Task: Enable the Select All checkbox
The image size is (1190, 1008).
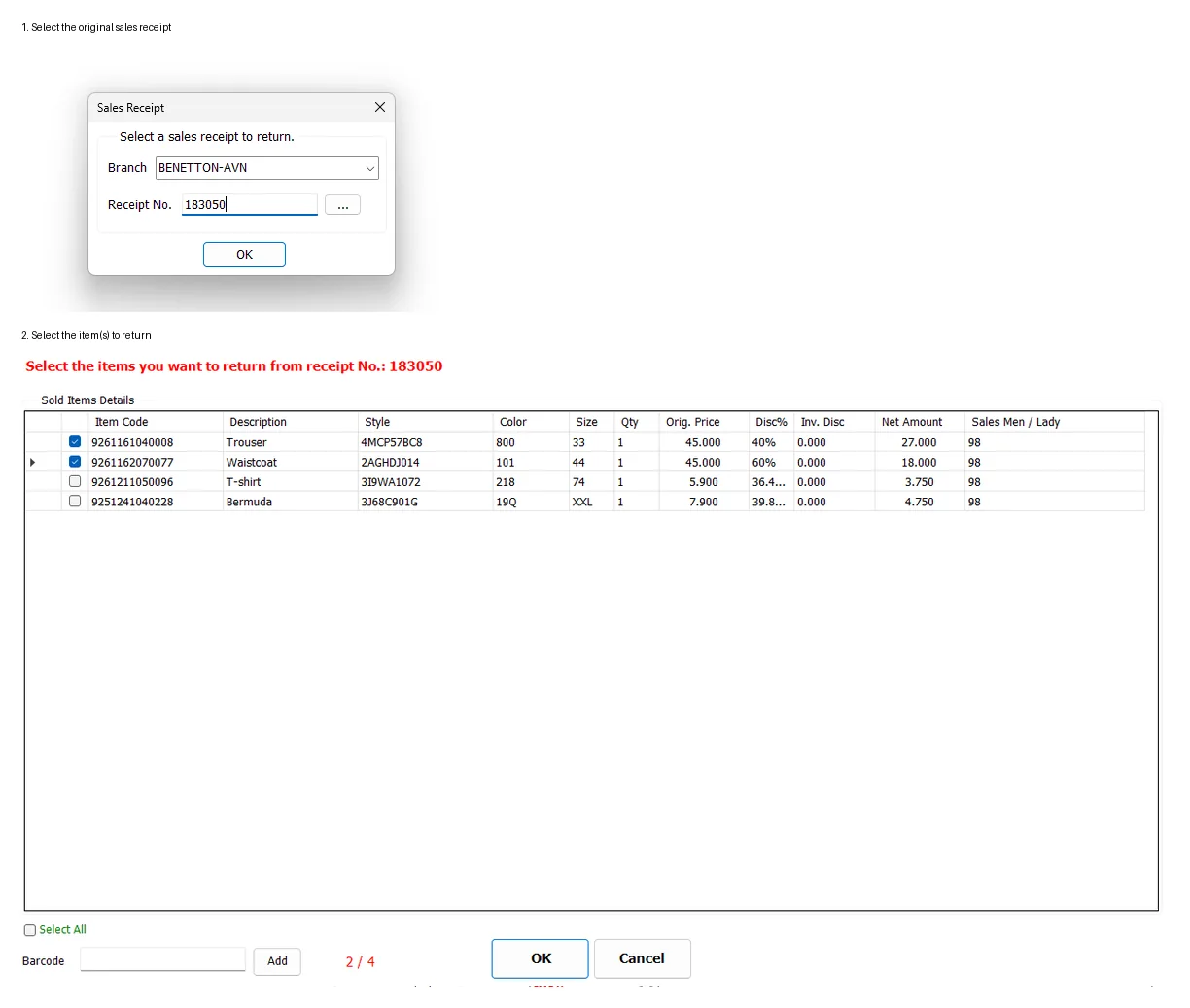Action: coord(30,930)
